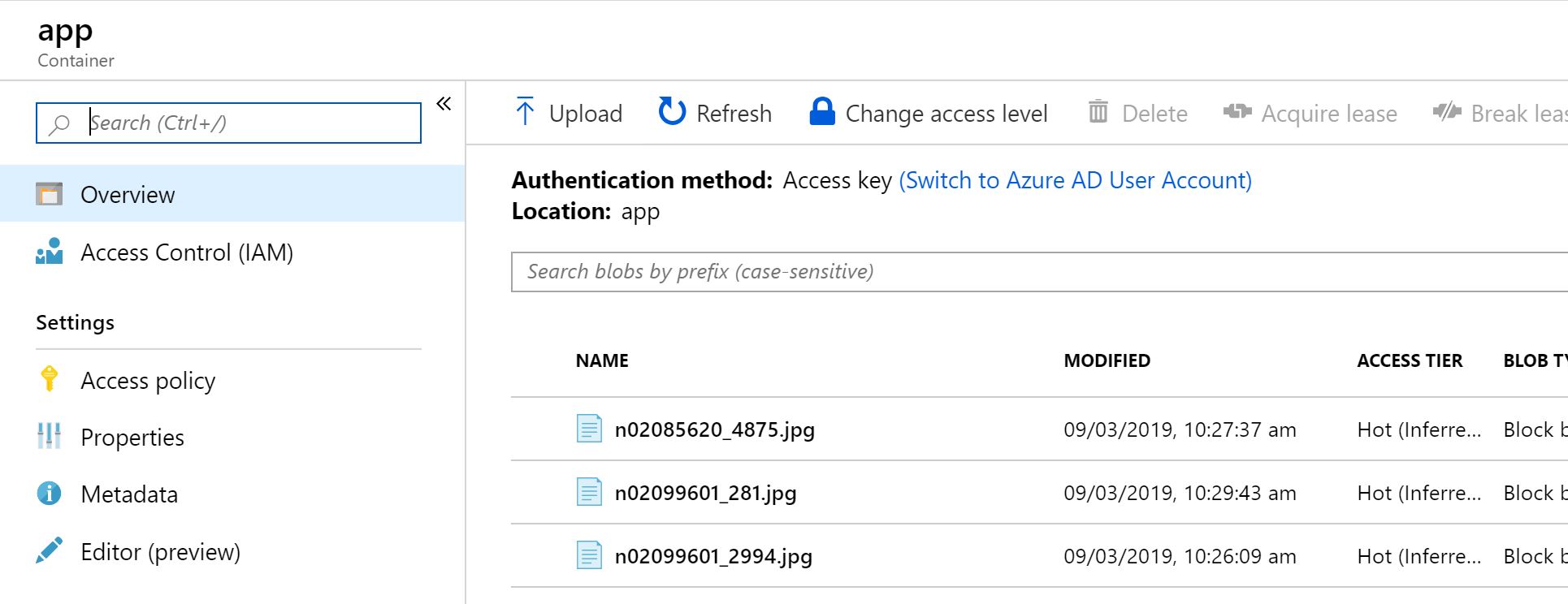Select blob n02099601_281.jpg
This screenshot has height=604, width=1568.
tap(705, 492)
